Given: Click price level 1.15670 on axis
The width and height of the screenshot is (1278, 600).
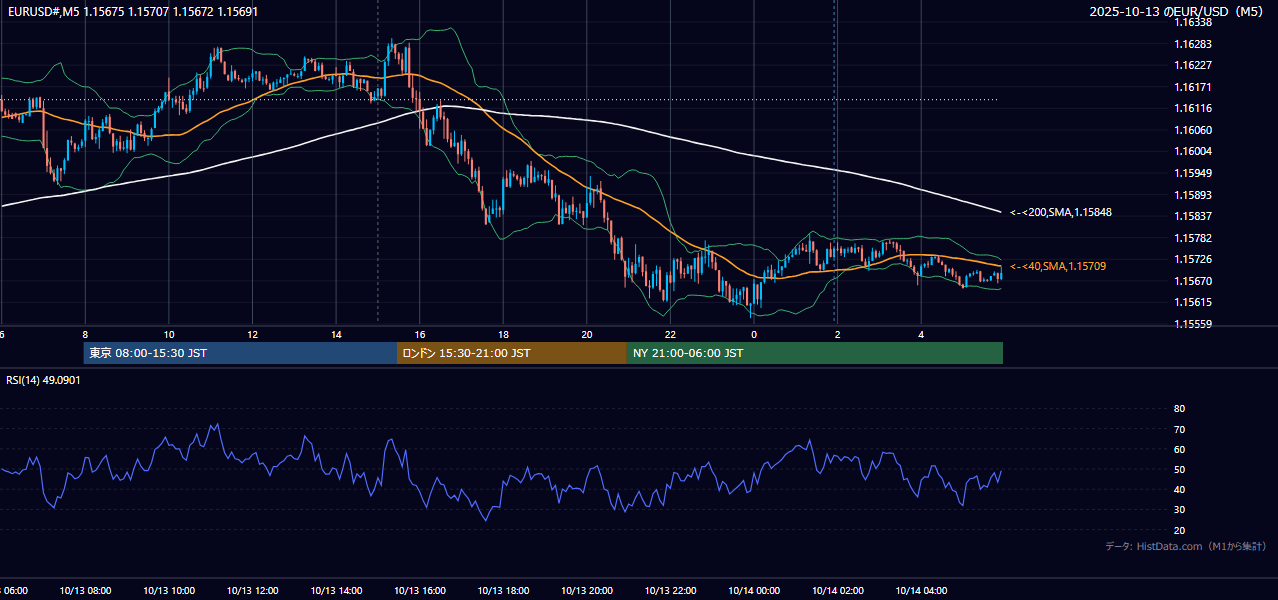Looking at the screenshot, I should (x=1192, y=281).
